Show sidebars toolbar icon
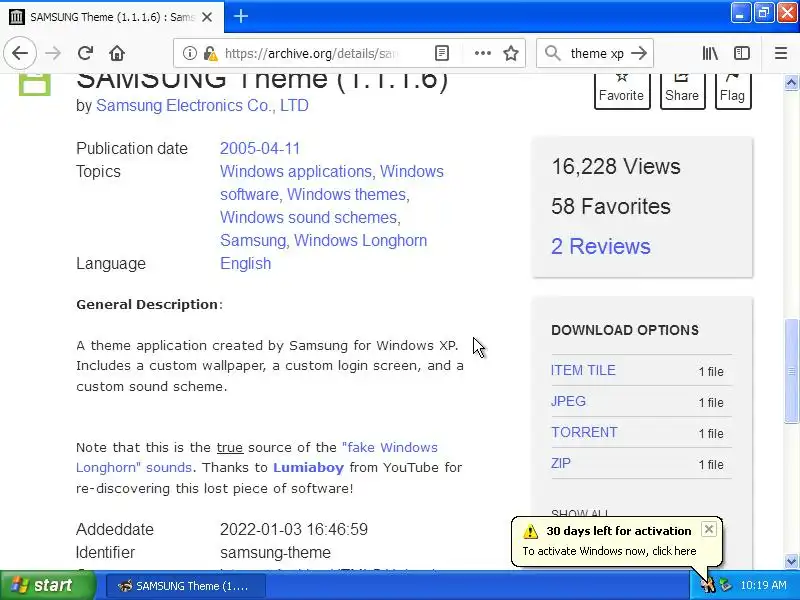800x600 pixels. coord(742,53)
